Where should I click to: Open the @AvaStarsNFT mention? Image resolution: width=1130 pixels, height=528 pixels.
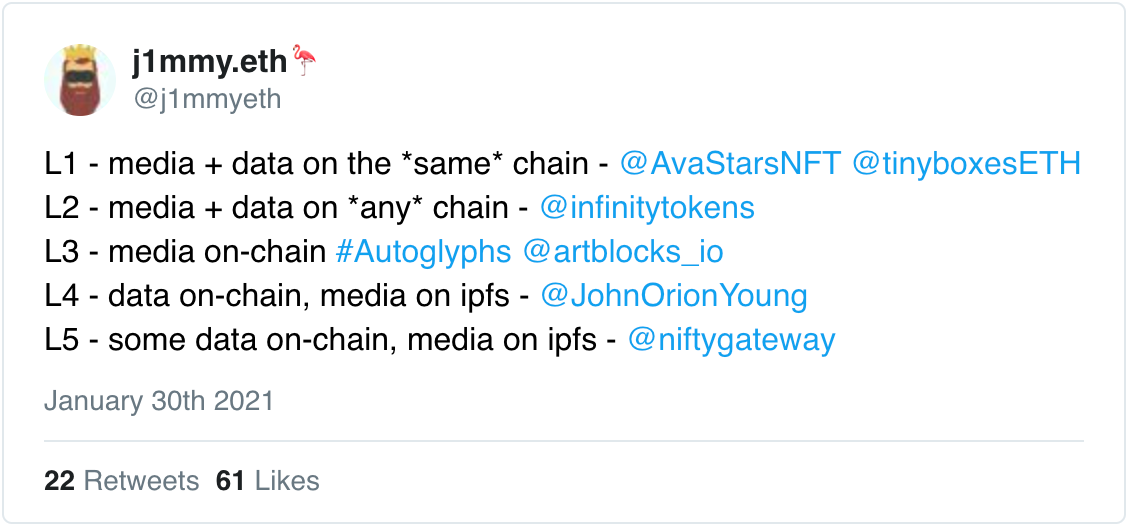730,163
